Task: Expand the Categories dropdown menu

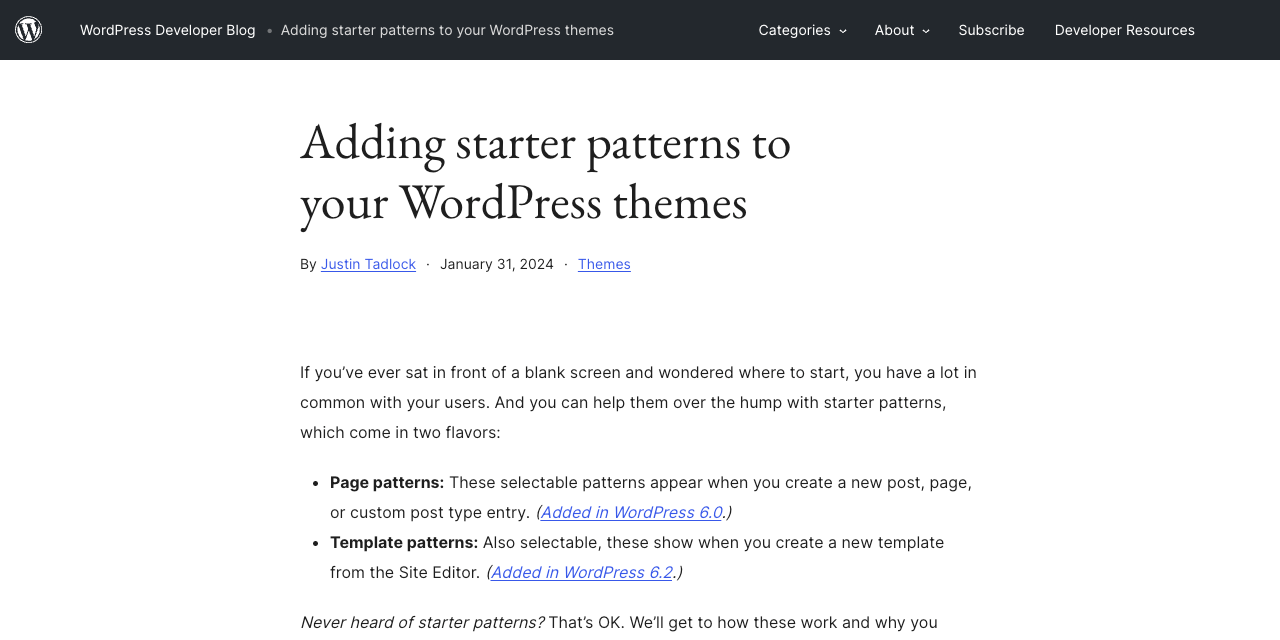Action: (x=802, y=30)
